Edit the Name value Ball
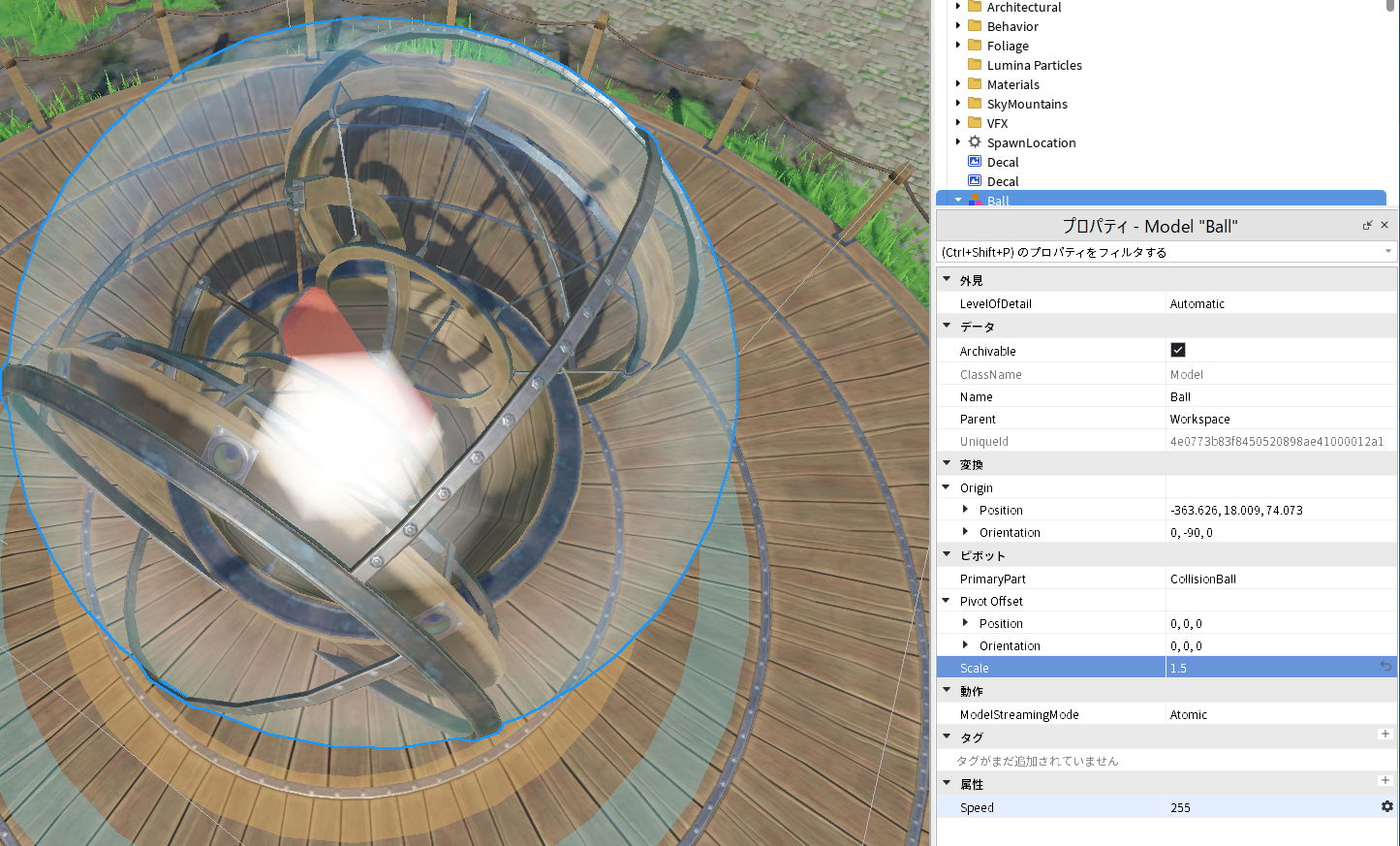 tap(1180, 396)
